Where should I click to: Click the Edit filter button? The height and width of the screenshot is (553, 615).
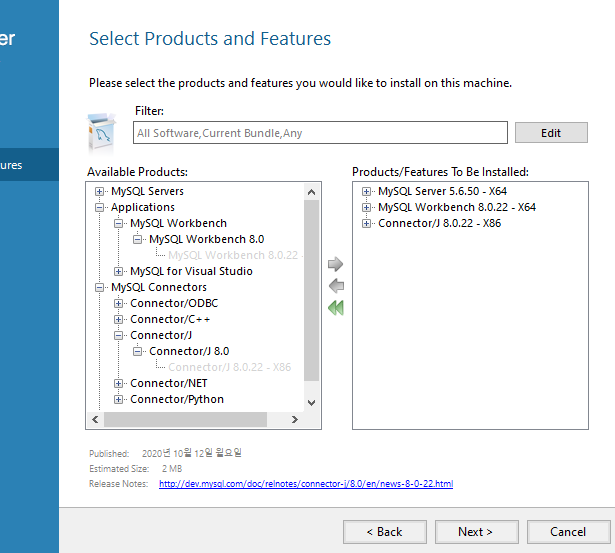tap(551, 133)
